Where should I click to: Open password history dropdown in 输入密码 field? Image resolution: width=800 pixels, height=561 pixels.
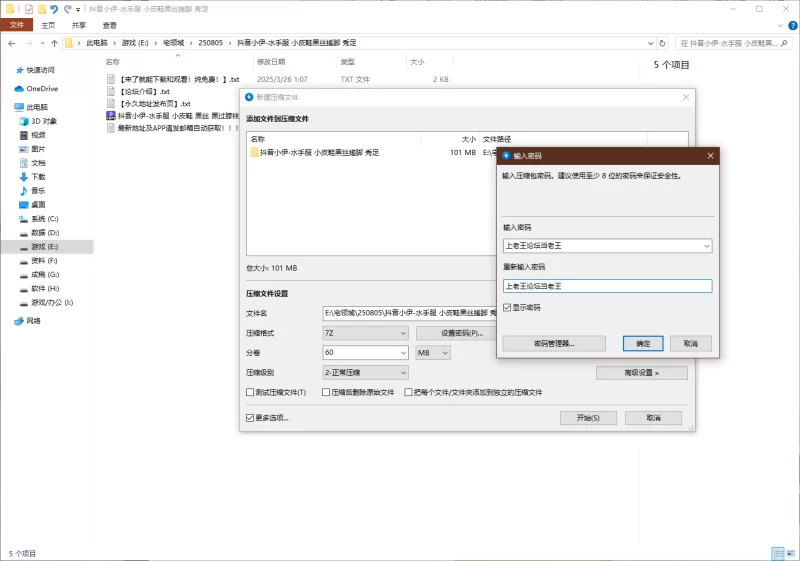(x=707, y=246)
